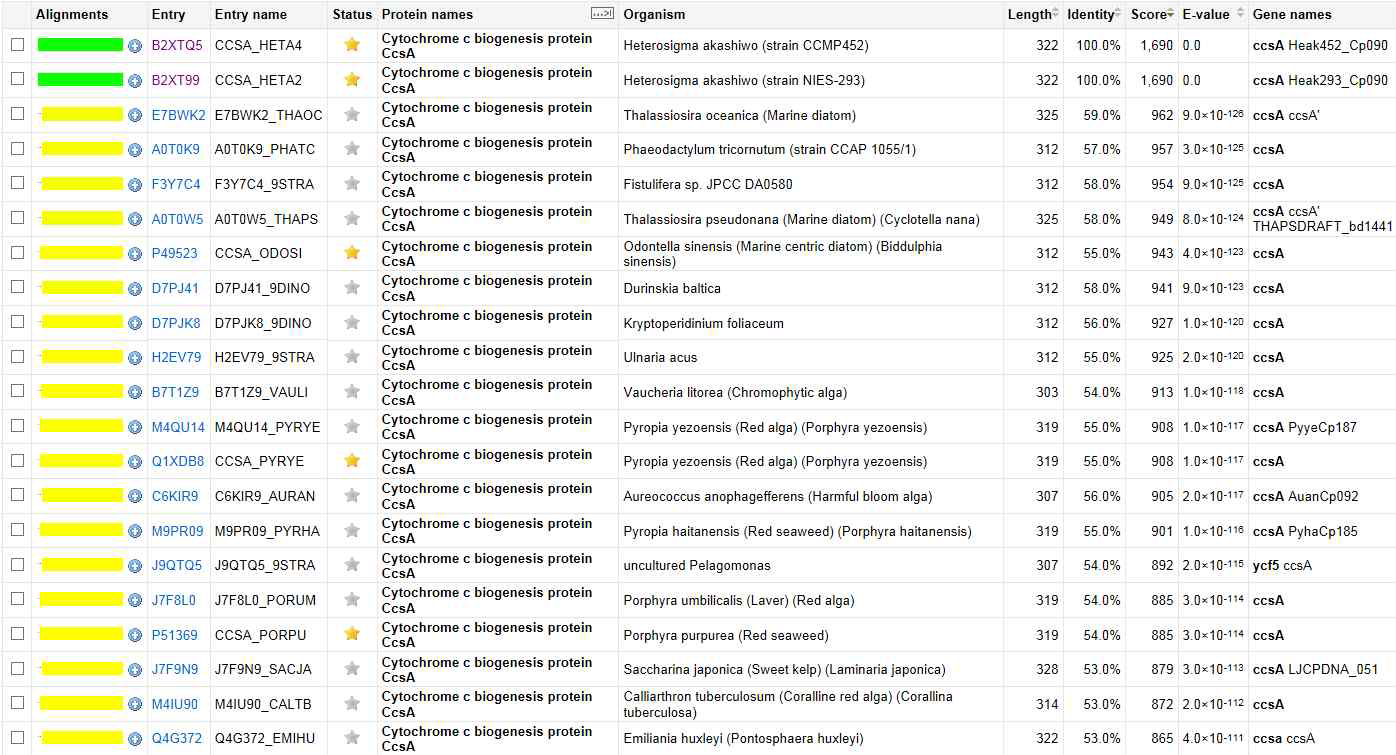This screenshot has width=1396, height=755.
Task: Open entry link A0T0W5
Action: (177, 219)
